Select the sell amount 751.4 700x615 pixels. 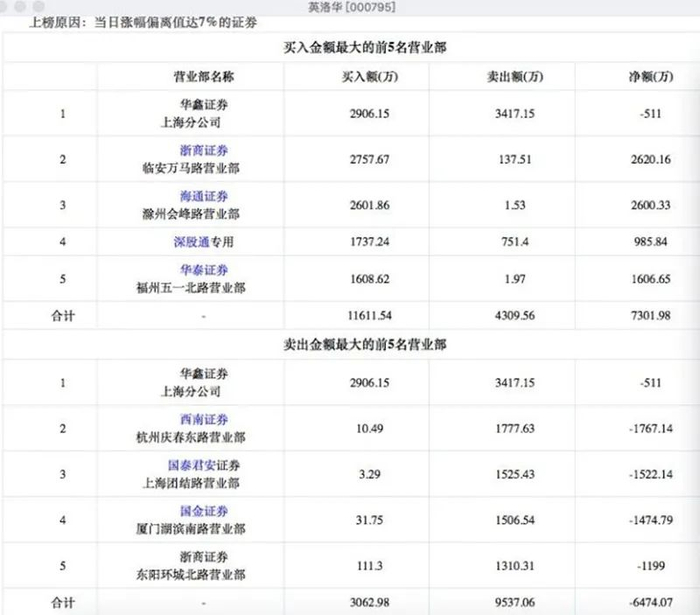click(515, 242)
